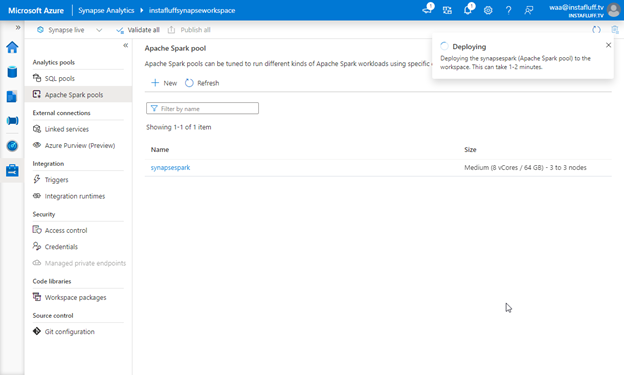The height and width of the screenshot is (375, 624).
Task: Open the user account avatar
Action: coord(614,10)
